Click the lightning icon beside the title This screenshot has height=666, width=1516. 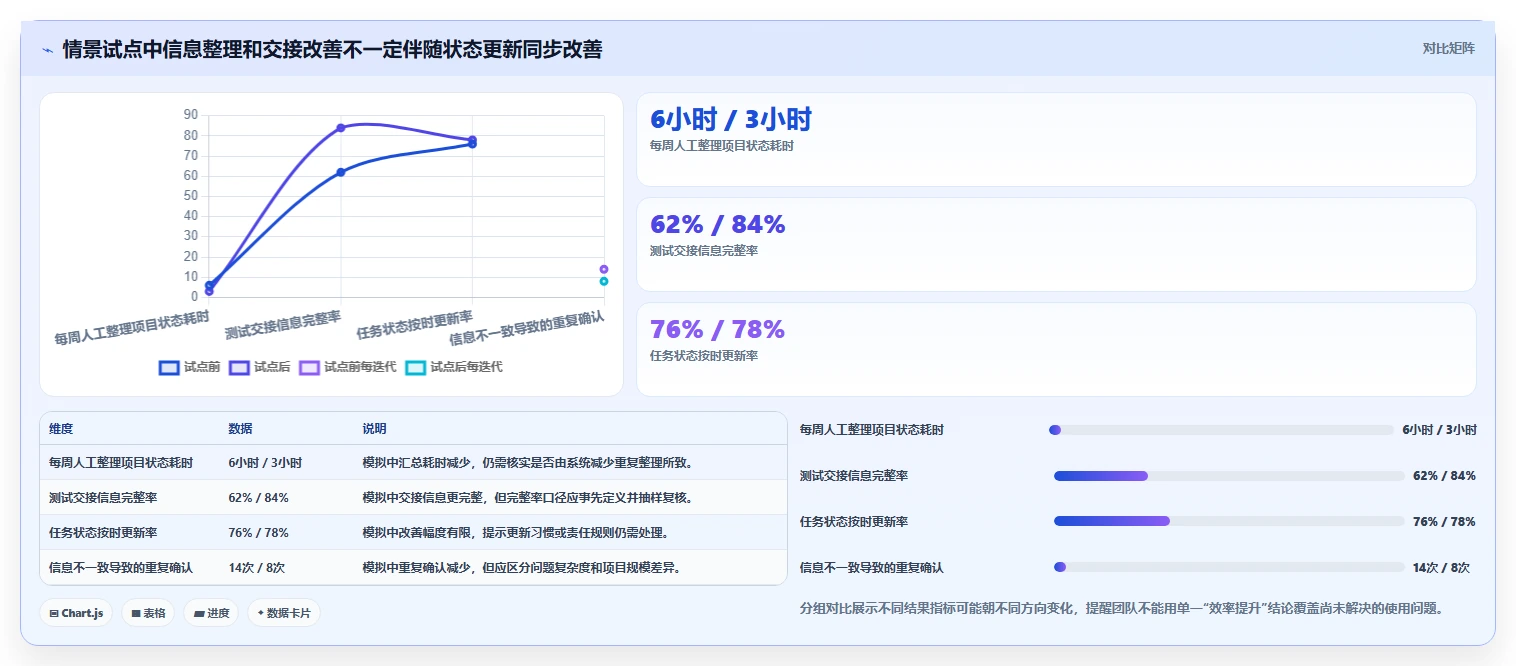(48, 50)
